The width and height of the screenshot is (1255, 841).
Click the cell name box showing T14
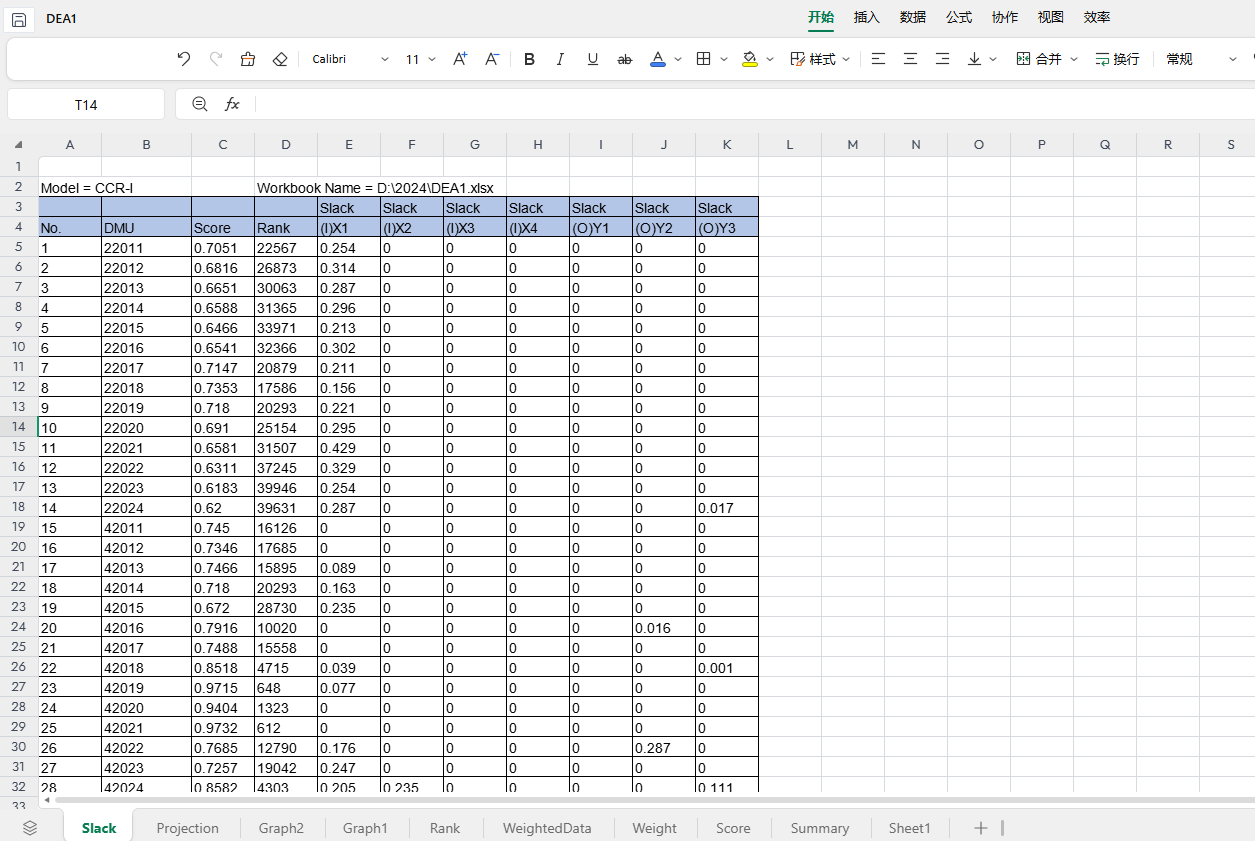coord(86,104)
